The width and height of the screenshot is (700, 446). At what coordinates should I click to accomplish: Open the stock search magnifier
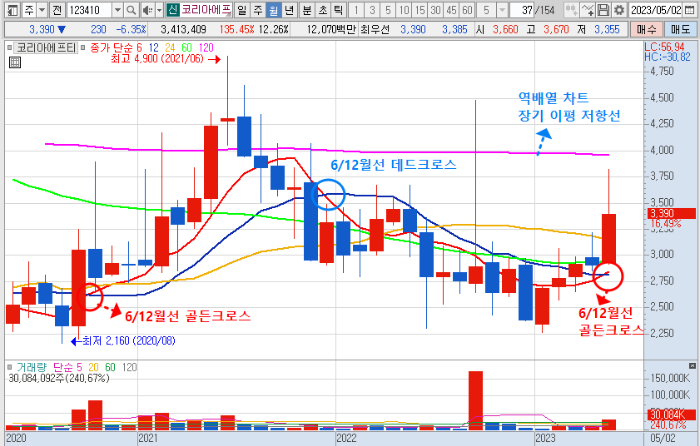(131, 10)
